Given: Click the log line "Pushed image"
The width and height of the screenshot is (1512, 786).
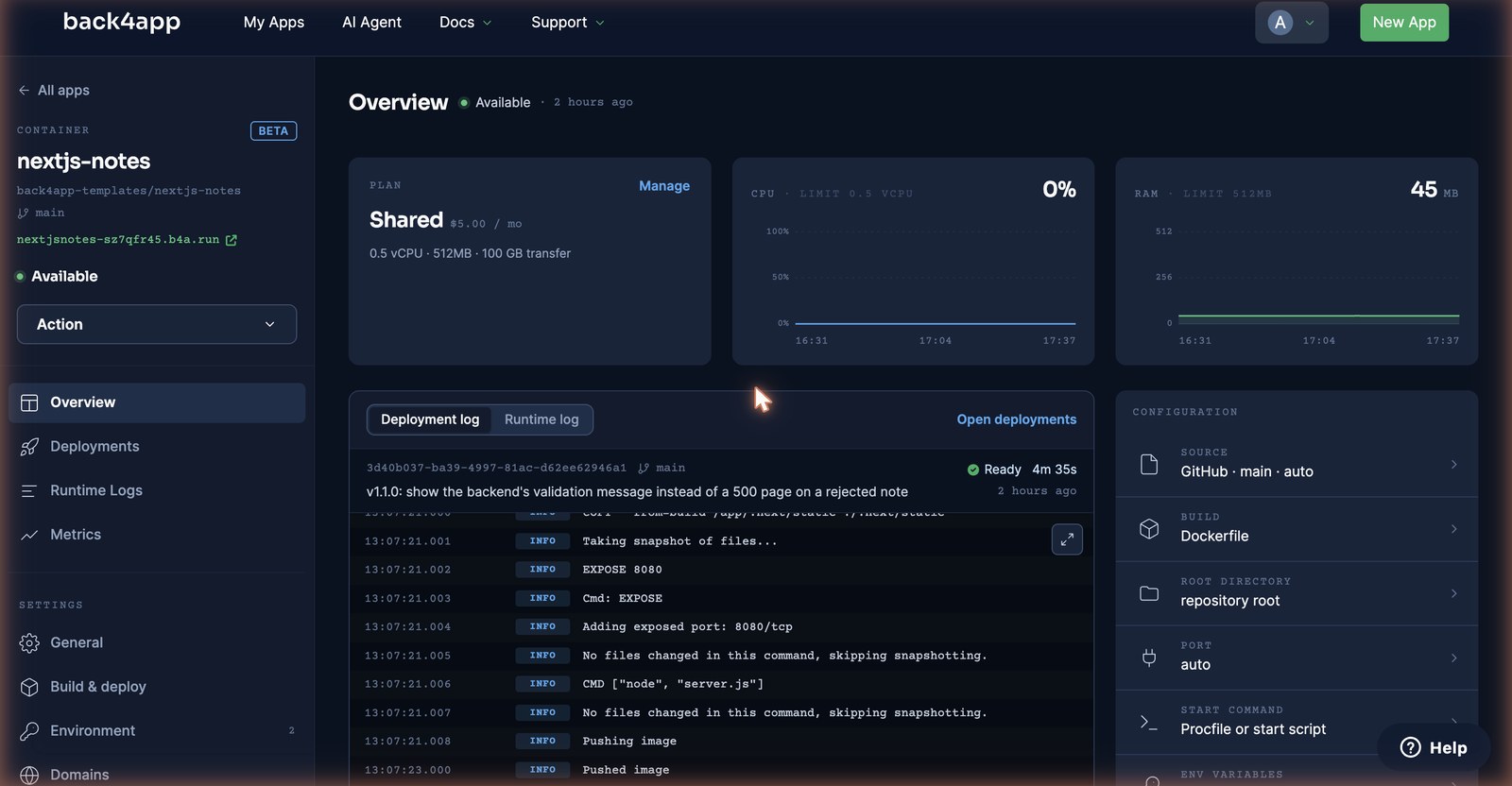Looking at the screenshot, I should 626,770.
